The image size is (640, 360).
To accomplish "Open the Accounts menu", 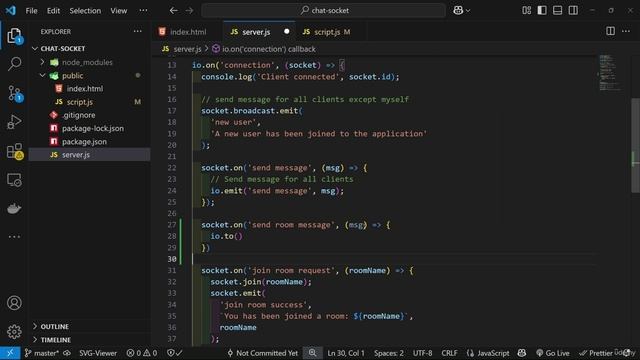I will [14, 303].
